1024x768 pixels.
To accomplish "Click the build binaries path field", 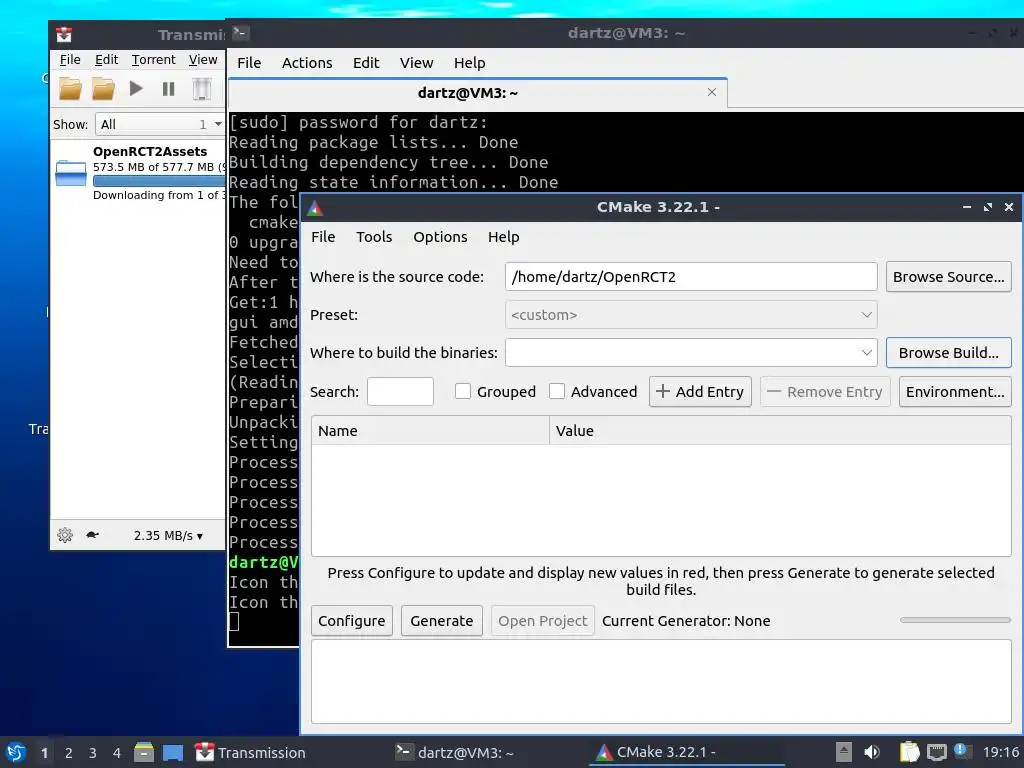I will 691,353.
